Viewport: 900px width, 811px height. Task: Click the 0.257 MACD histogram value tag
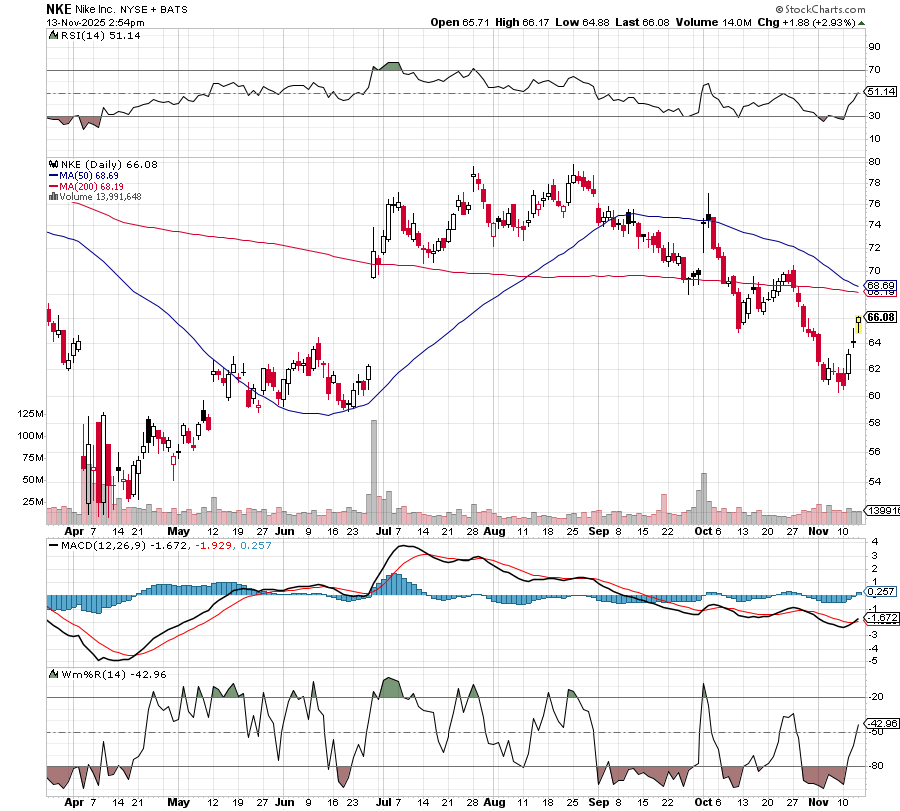[880, 592]
